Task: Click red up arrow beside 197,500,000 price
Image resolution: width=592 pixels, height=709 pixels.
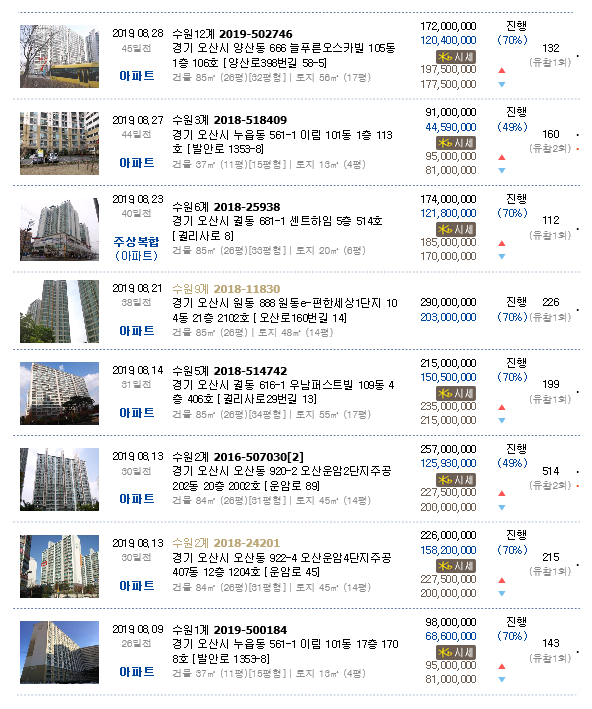Action: 502,70
